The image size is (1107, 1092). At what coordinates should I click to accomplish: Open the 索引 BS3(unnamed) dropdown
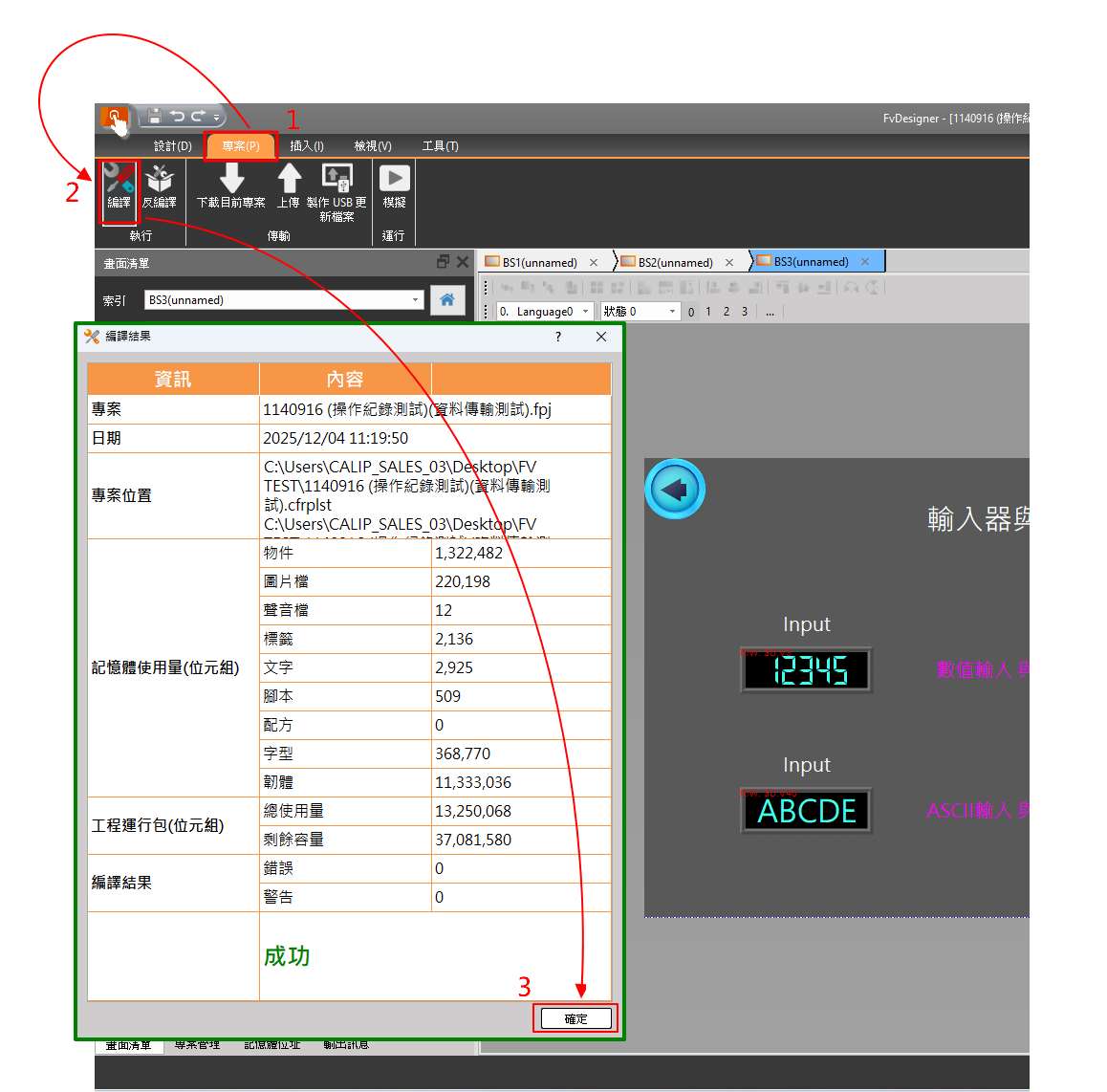[415, 300]
